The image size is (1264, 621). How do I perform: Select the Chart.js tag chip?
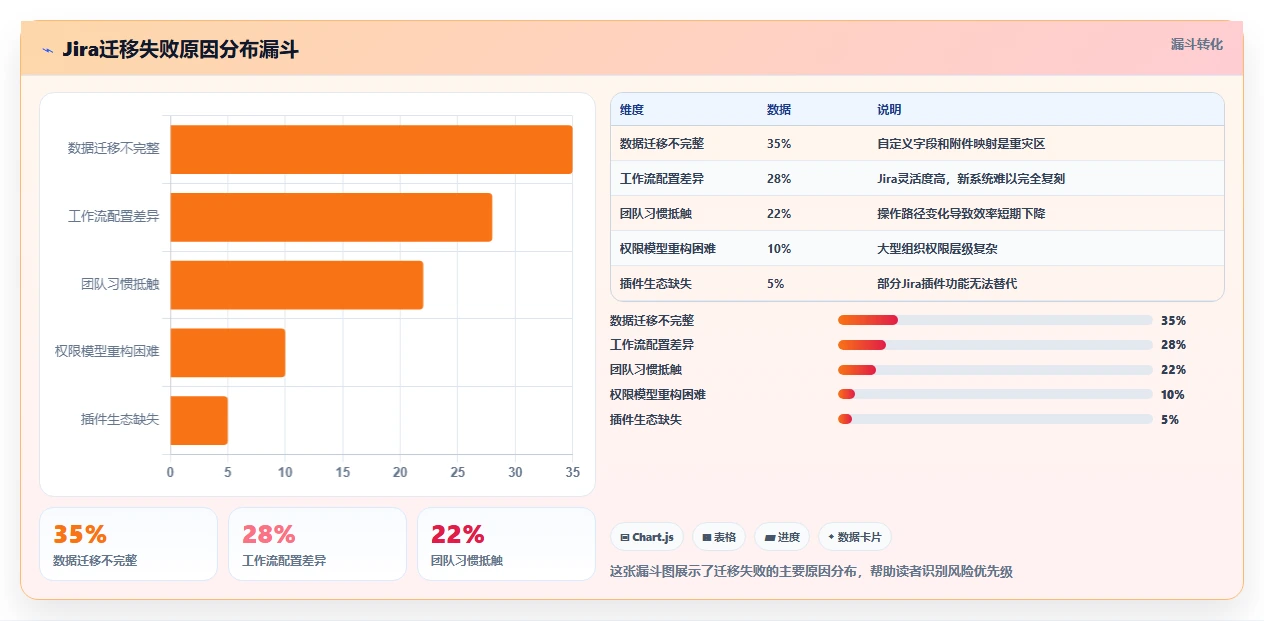(647, 537)
